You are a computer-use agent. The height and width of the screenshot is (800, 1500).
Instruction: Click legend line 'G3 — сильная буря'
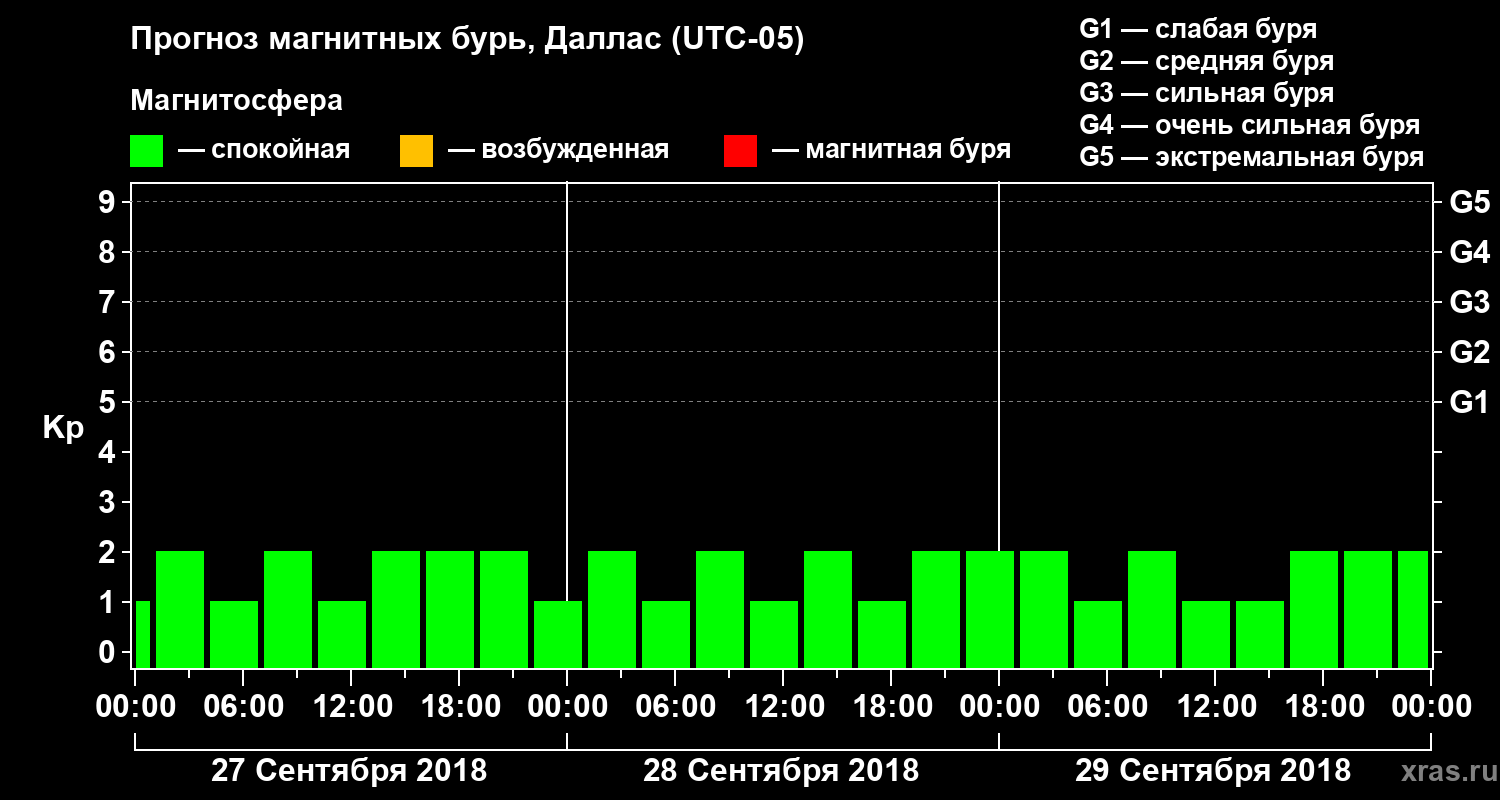[1207, 93]
